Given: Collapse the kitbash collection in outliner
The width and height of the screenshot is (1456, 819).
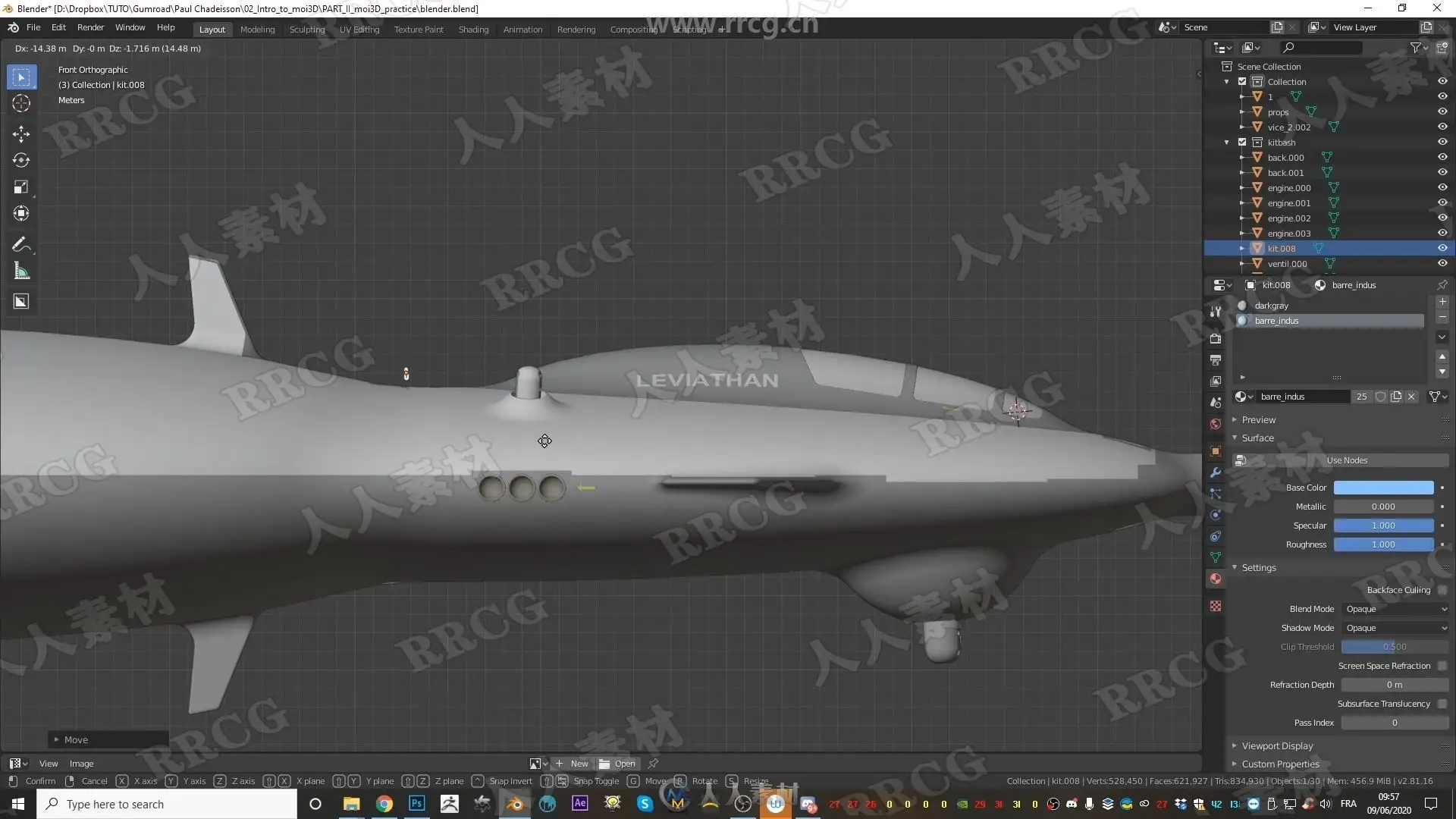Looking at the screenshot, I should point(1227,143).
